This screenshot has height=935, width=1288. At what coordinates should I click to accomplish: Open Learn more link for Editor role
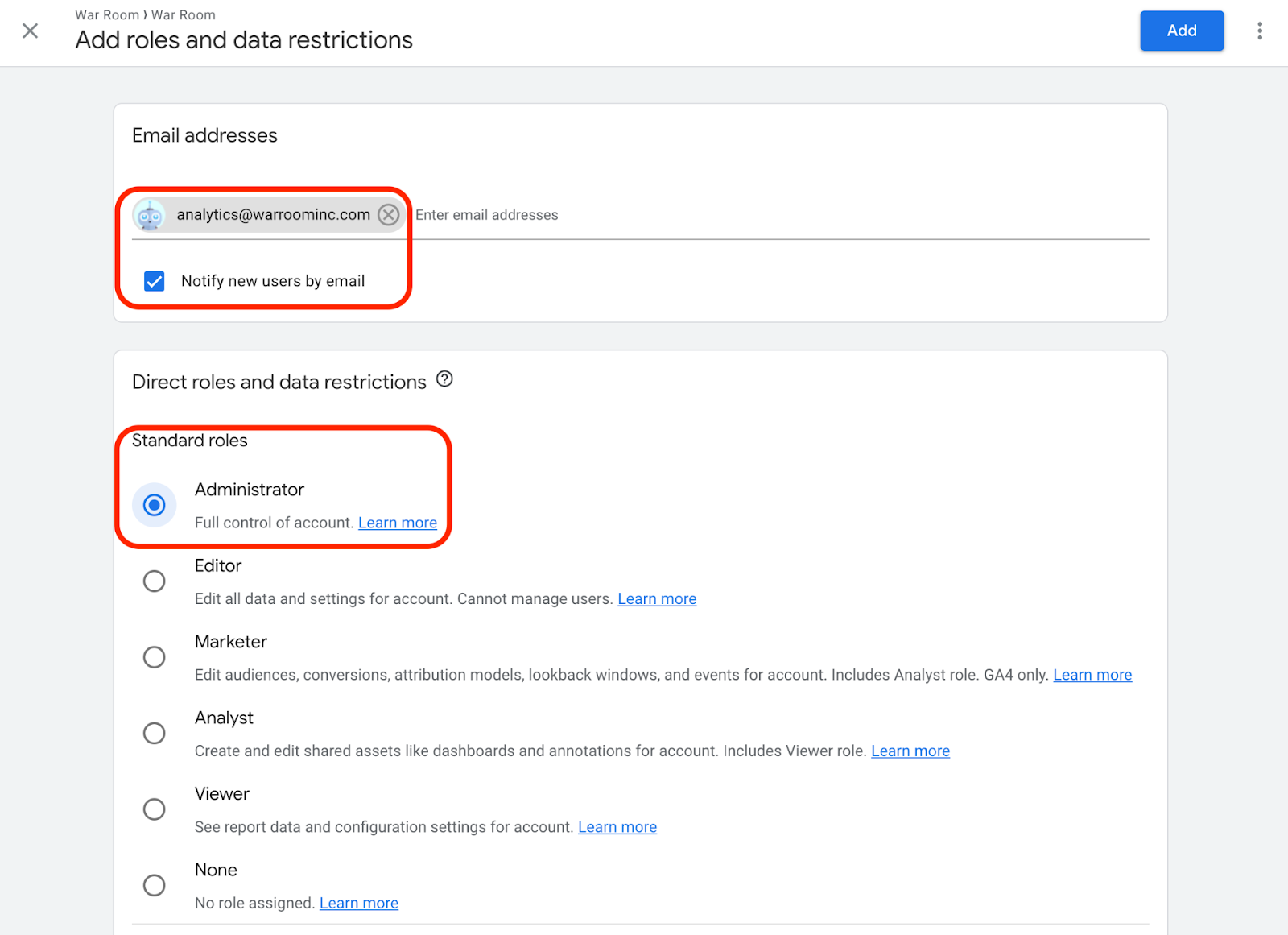(x=657, y=599)
